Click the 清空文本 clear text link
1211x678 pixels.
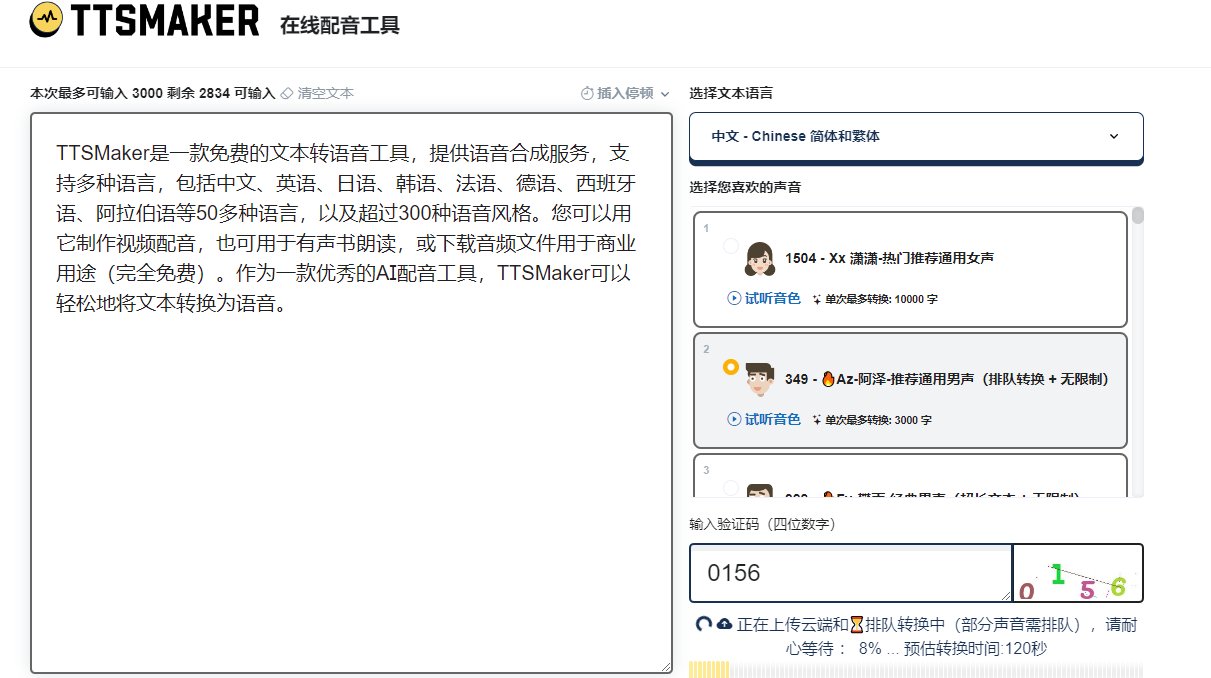pyautogui.click(x=325, y=93)
